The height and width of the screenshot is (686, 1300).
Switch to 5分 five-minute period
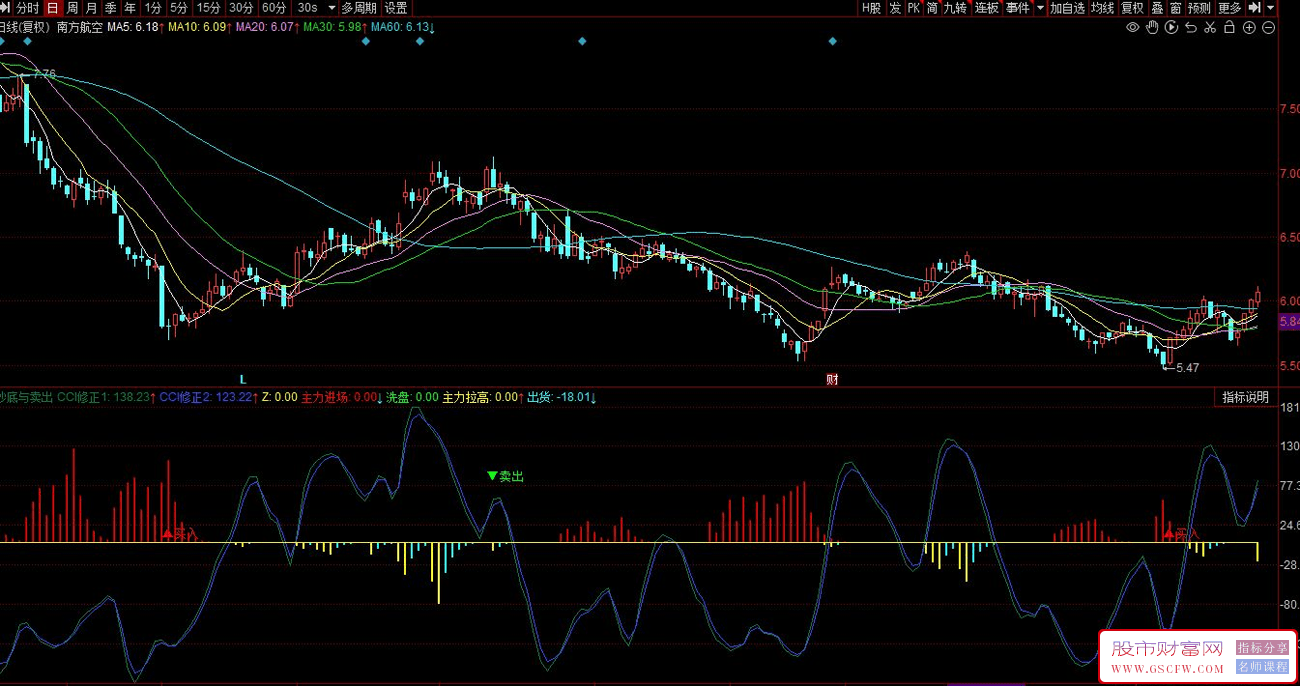[x=178, y=8]
